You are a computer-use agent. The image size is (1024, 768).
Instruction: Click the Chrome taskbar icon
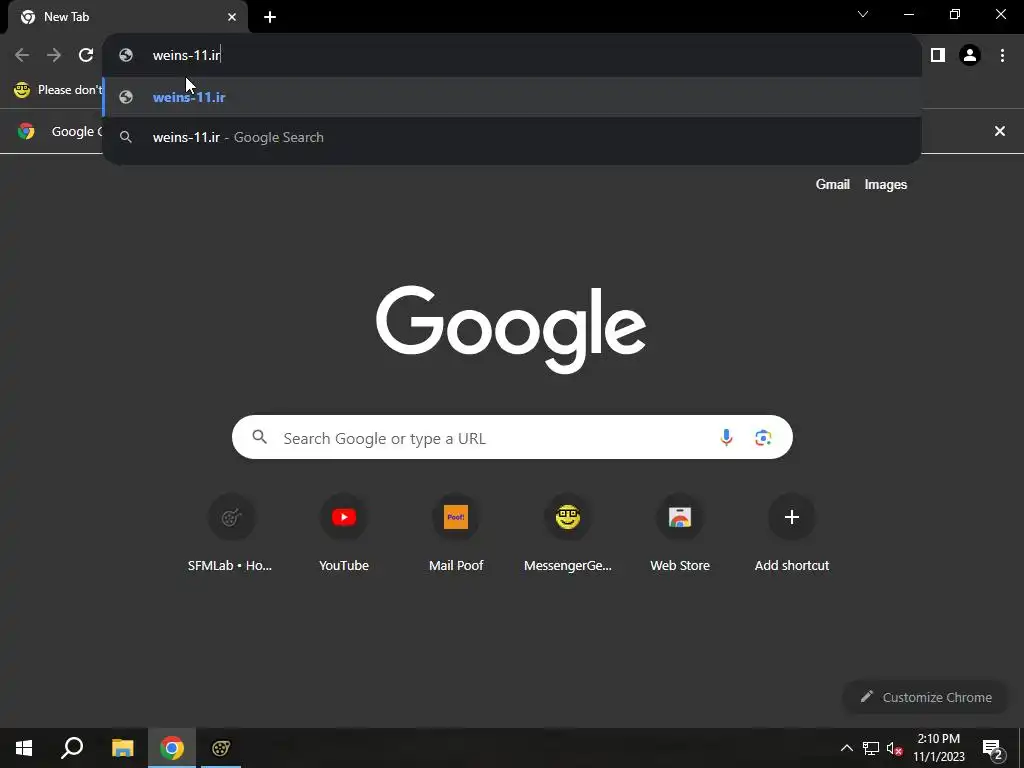tap(172, 748)
